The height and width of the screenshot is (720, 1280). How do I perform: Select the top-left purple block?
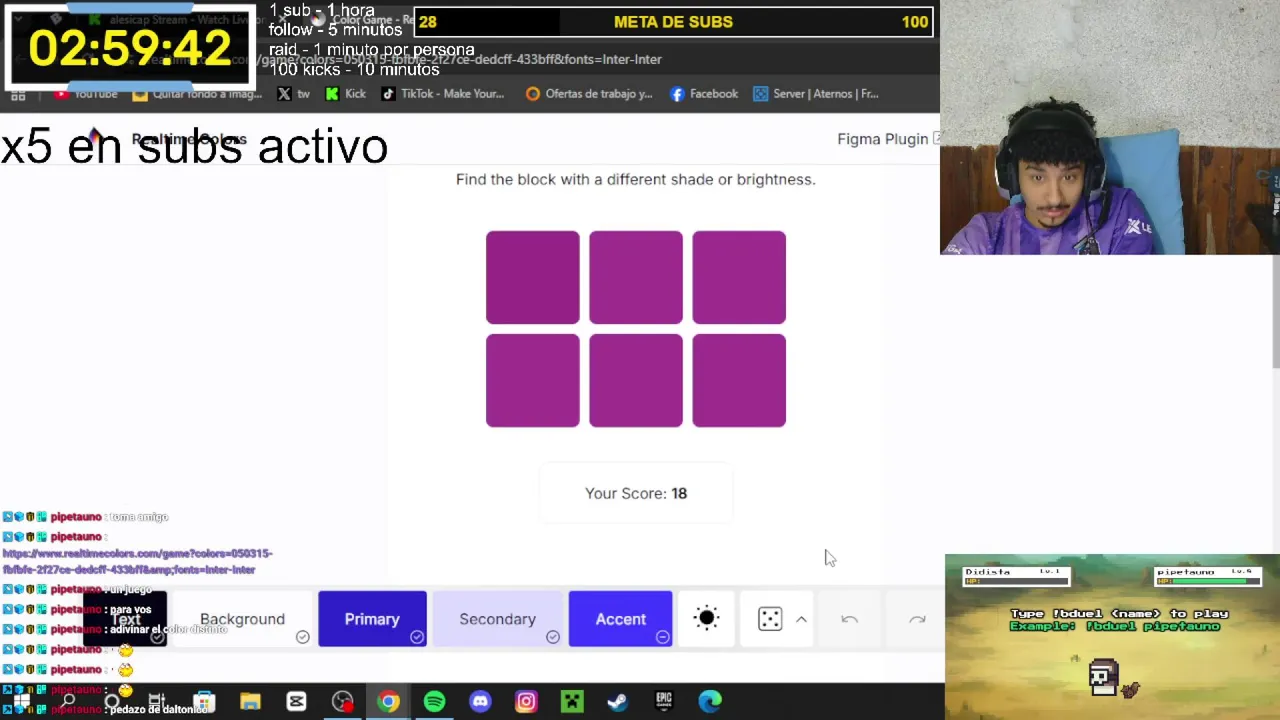[x=532, y=278]
